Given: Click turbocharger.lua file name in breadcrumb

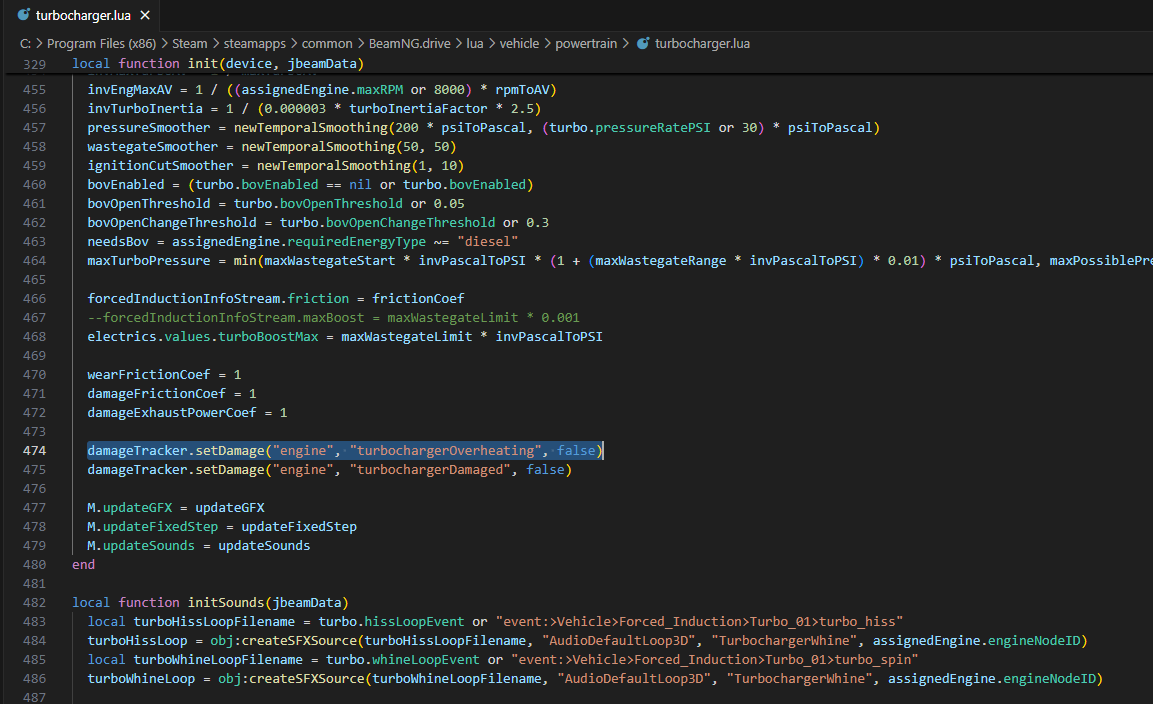Looking at the screenshot, I should [x=702, y=43].
